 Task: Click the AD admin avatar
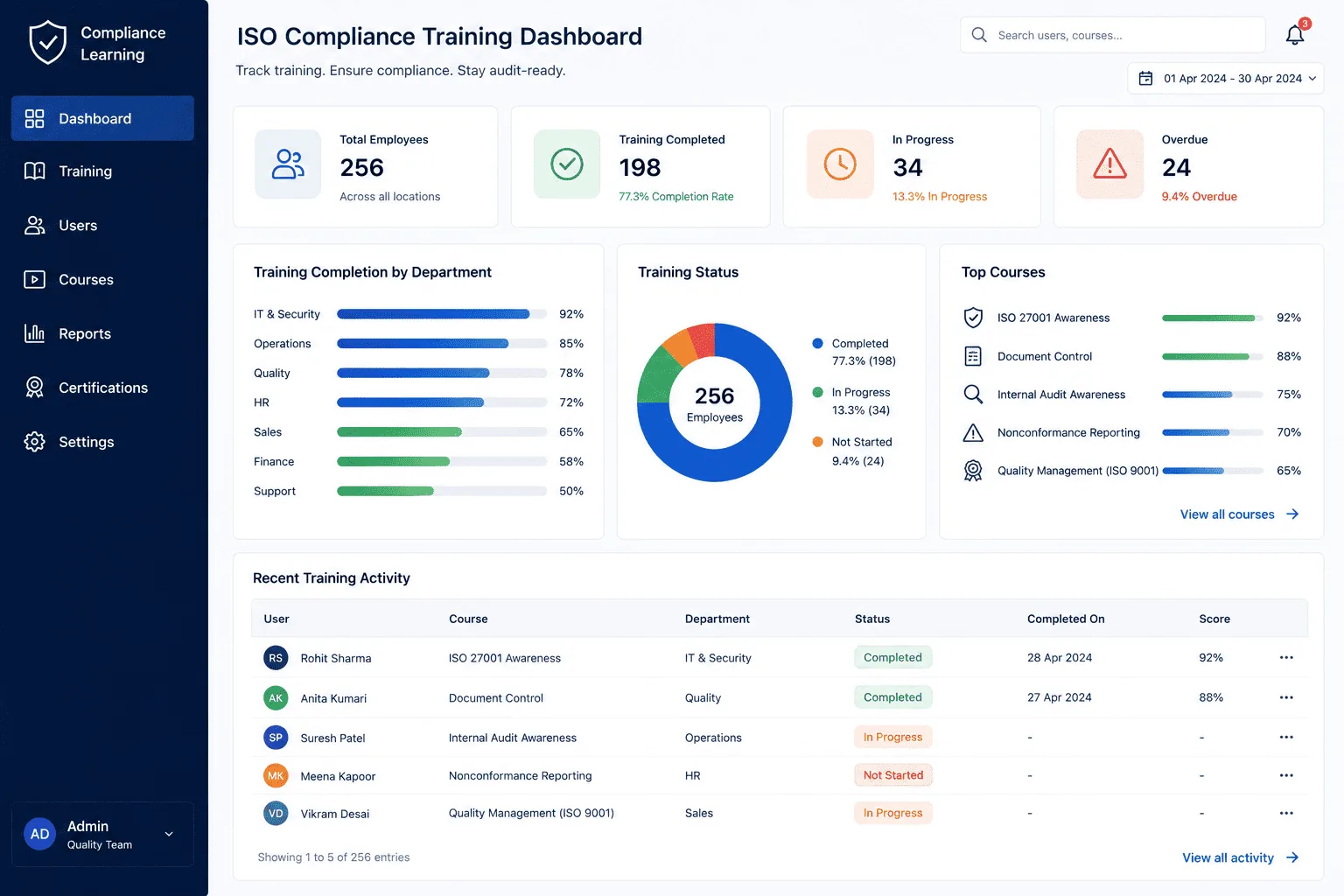point(40,834)
